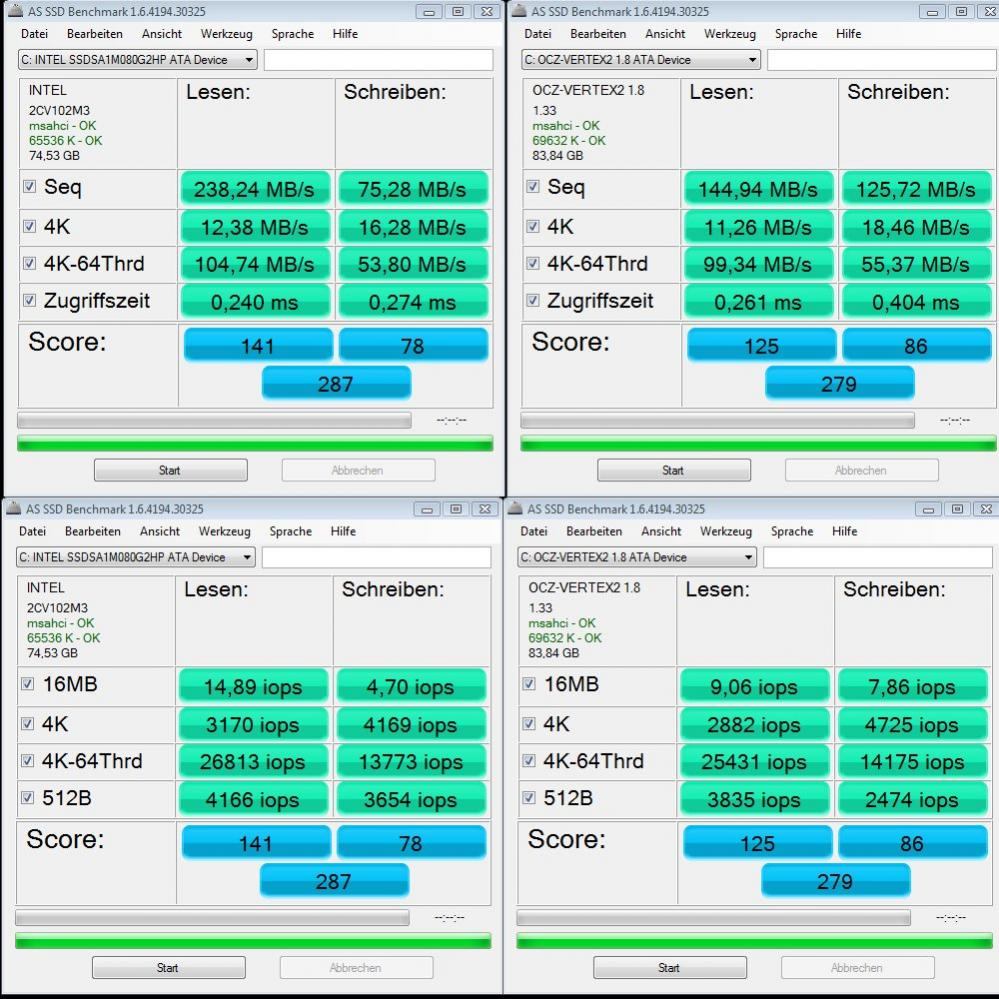Expand the OCZ-VERTEX2 drive selector in the iops window
Screen dimensions: 999x999
[x=637, y=557]
